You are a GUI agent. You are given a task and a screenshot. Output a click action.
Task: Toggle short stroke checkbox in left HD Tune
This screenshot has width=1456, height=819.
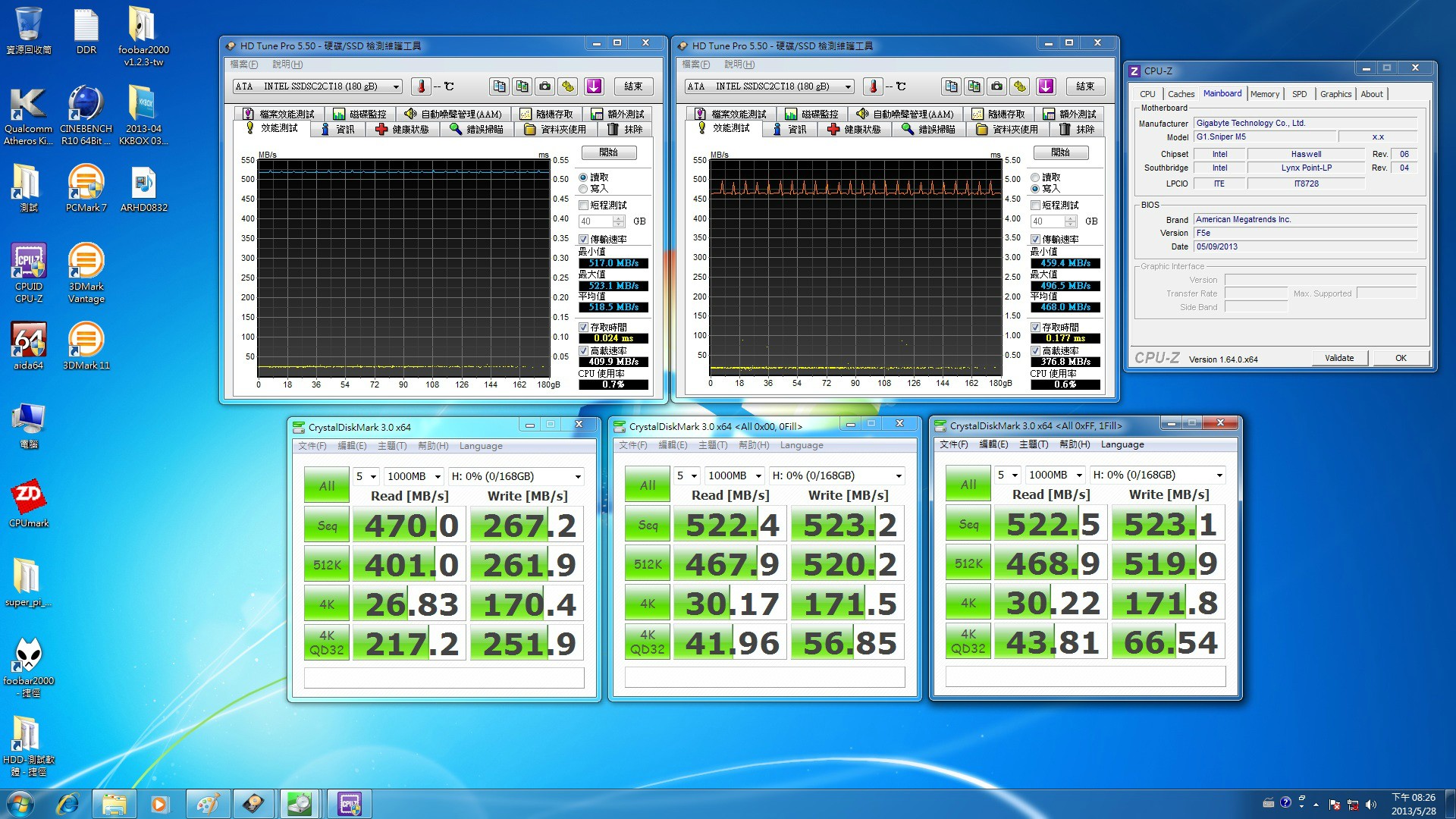pyautogui.click(x=583, y=206)
